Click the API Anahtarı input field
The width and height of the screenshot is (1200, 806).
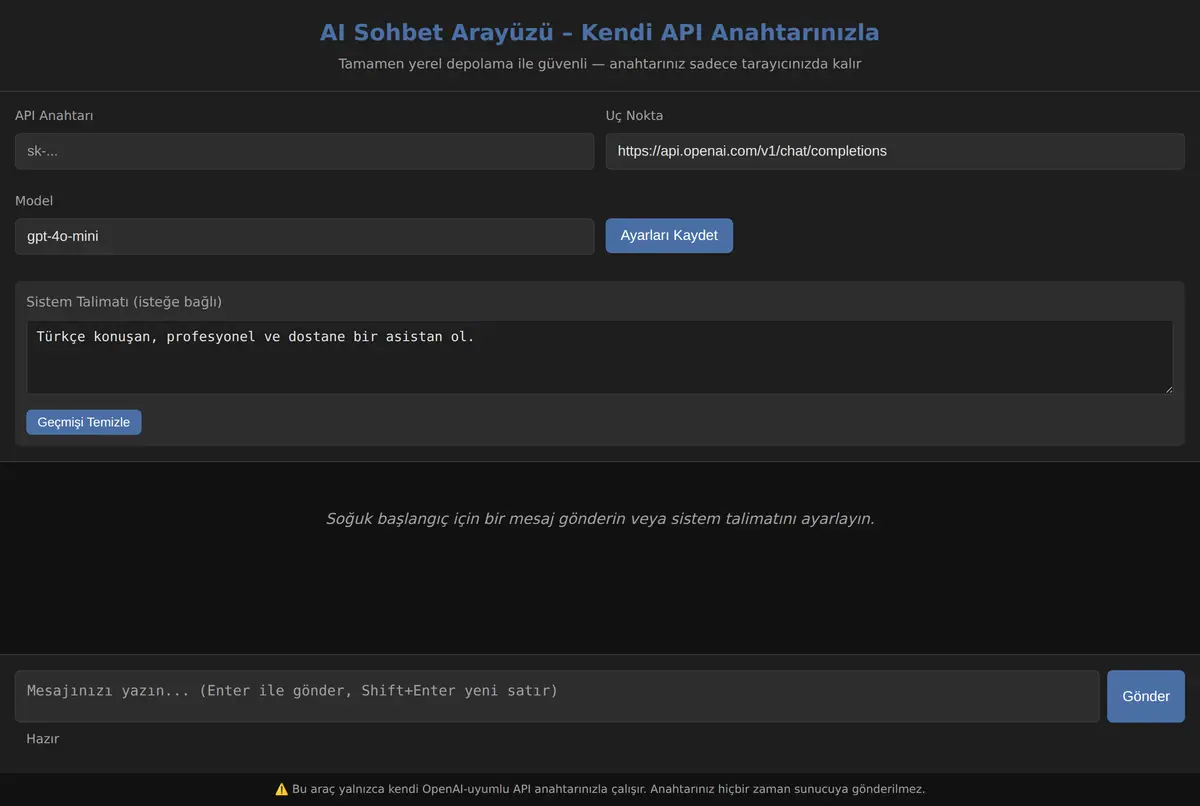(304, 151)
